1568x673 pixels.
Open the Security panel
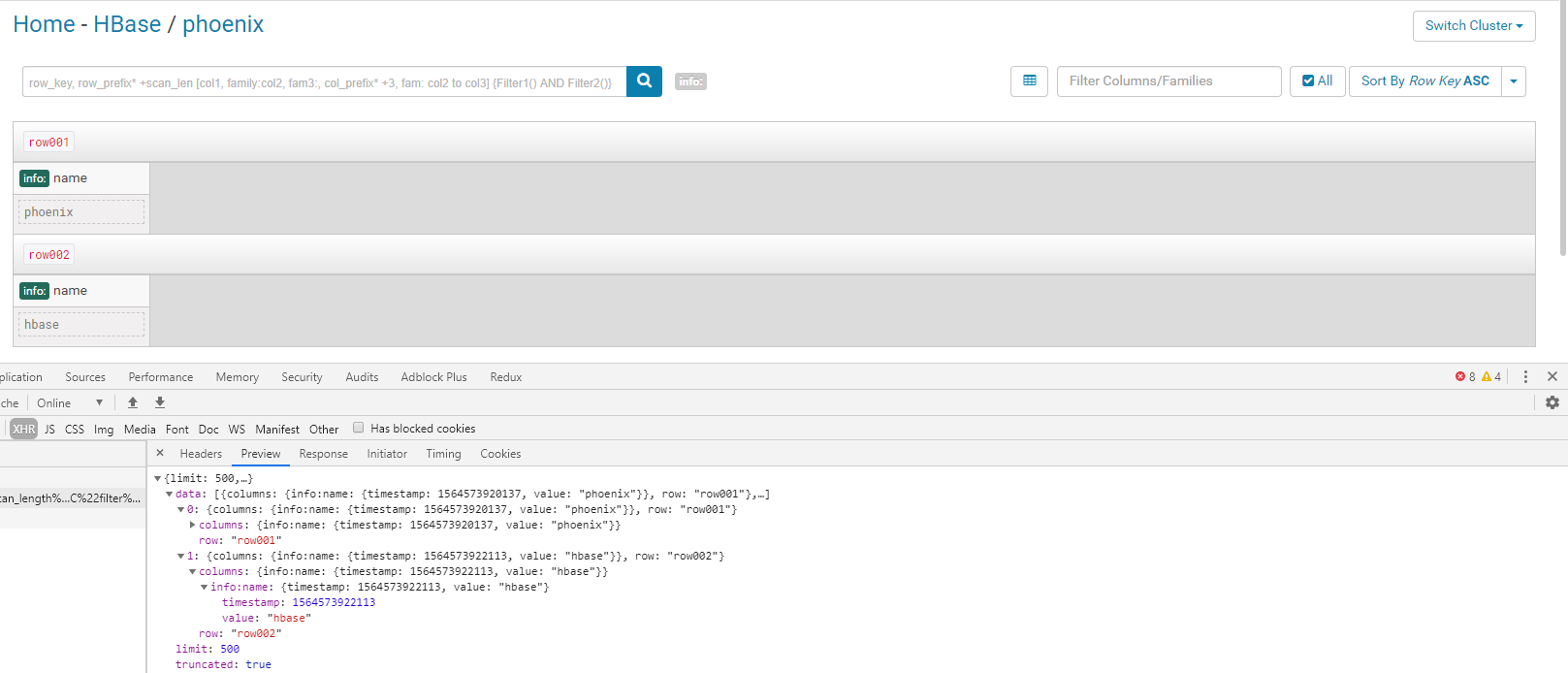tap(302, 376)
